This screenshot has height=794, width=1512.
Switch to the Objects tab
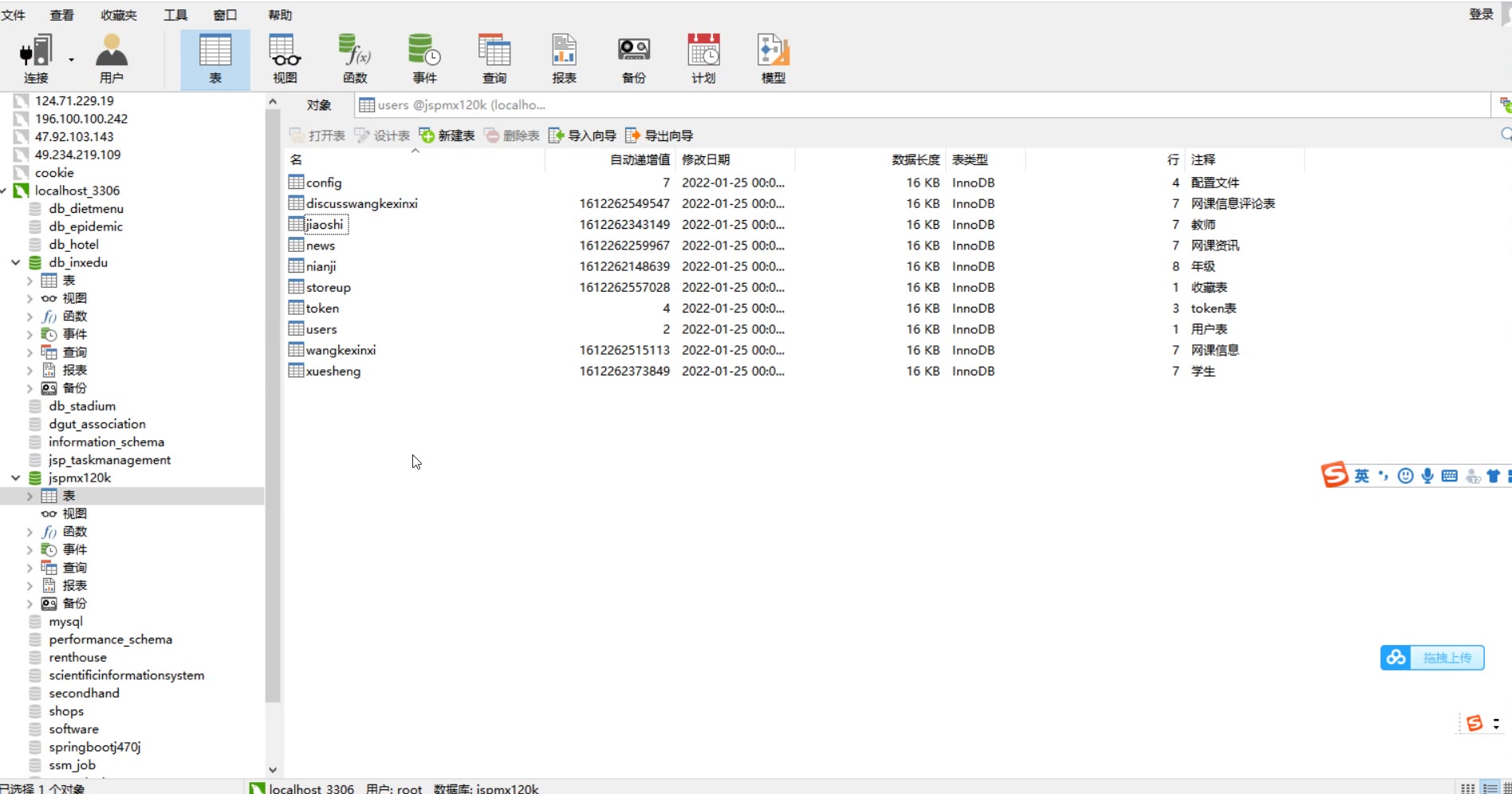319,105
